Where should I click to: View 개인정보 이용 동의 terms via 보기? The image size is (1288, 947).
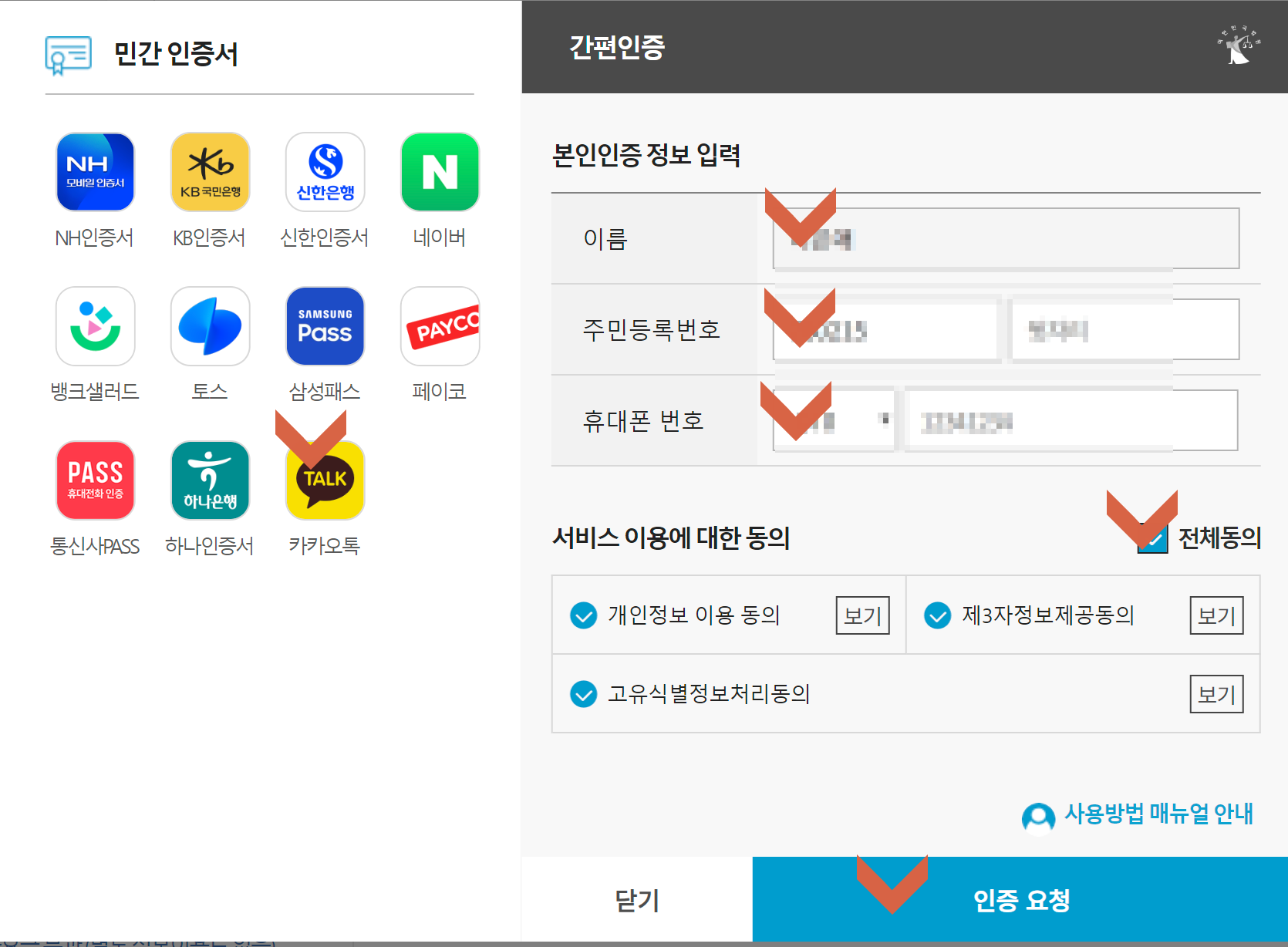(x=862, y=615)
